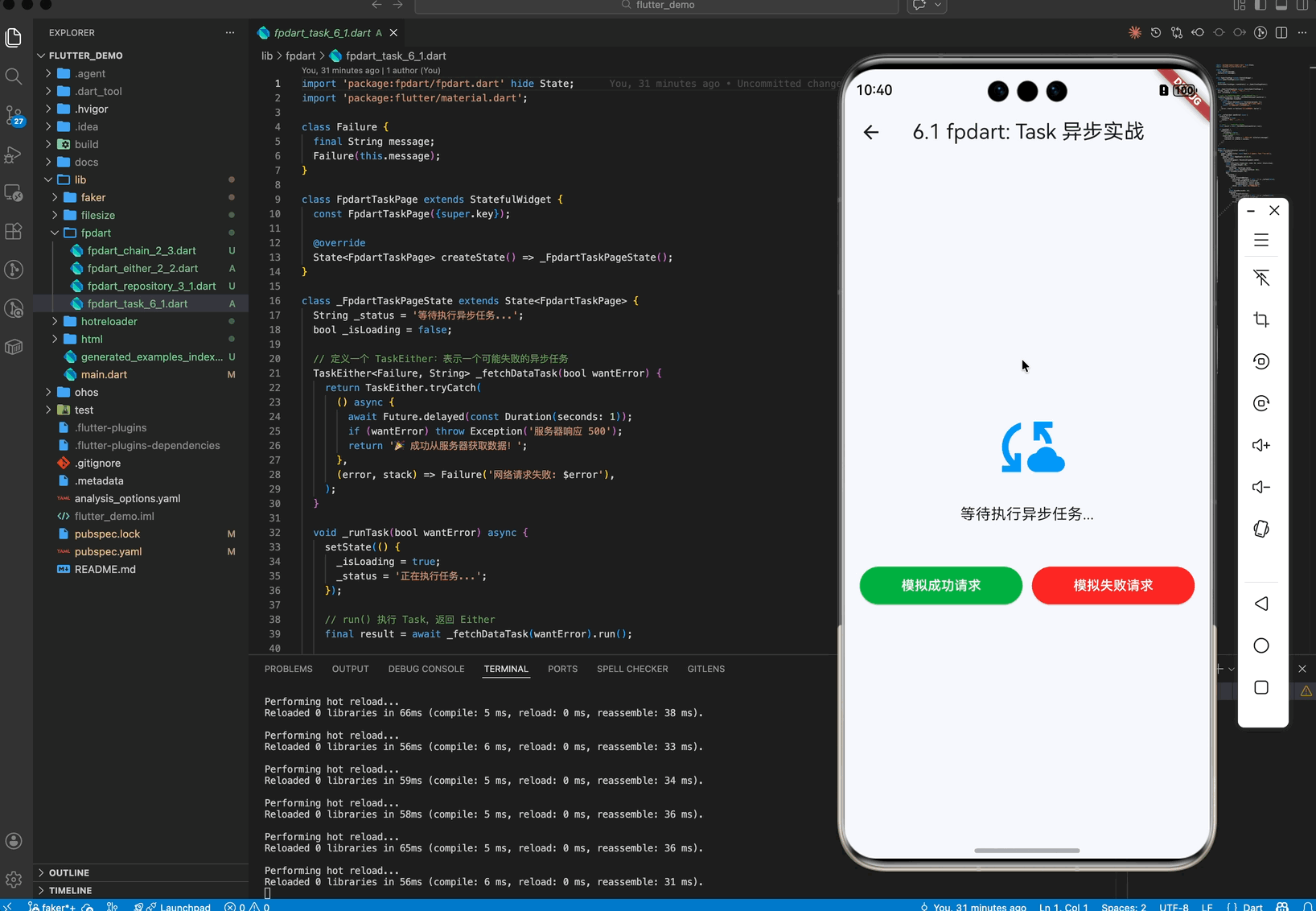This screenshot has height=911, width=1316.
Task: Switch to the PROBLEMS panel tab
Action: point(288,669)
